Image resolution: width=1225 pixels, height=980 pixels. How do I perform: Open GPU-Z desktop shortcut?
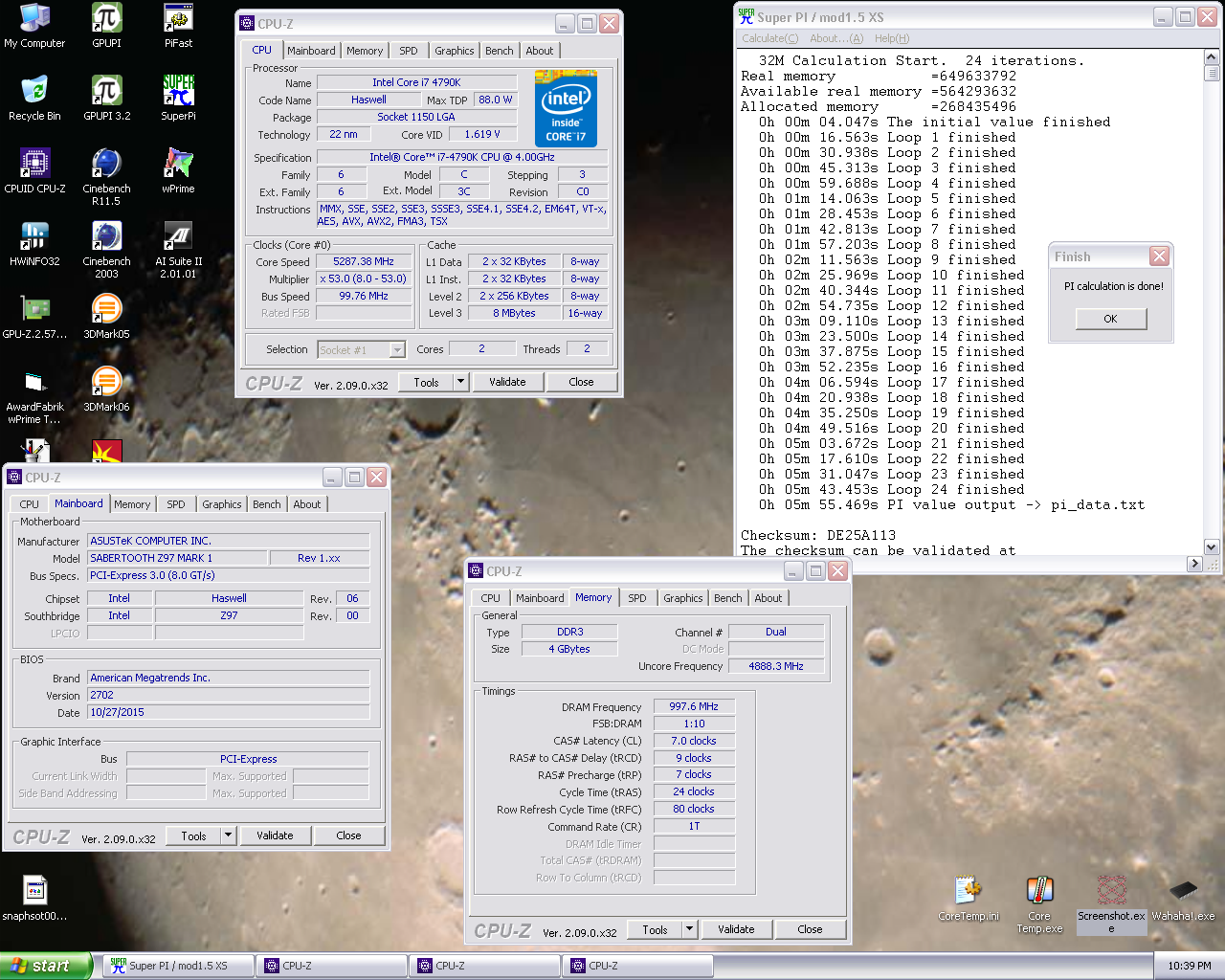34,317
